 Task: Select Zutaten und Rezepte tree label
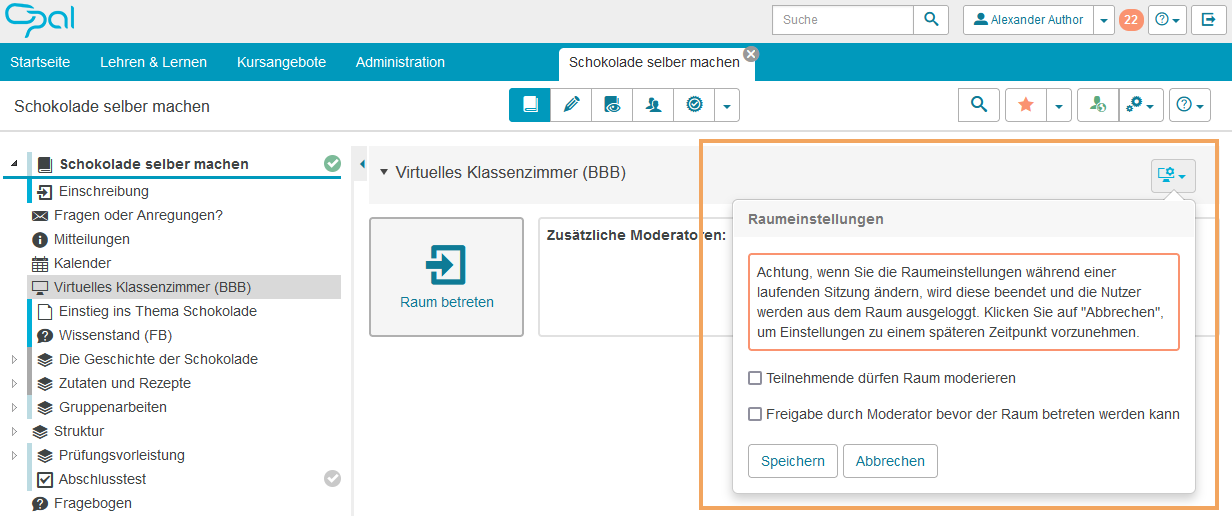(x=125, y=383)
